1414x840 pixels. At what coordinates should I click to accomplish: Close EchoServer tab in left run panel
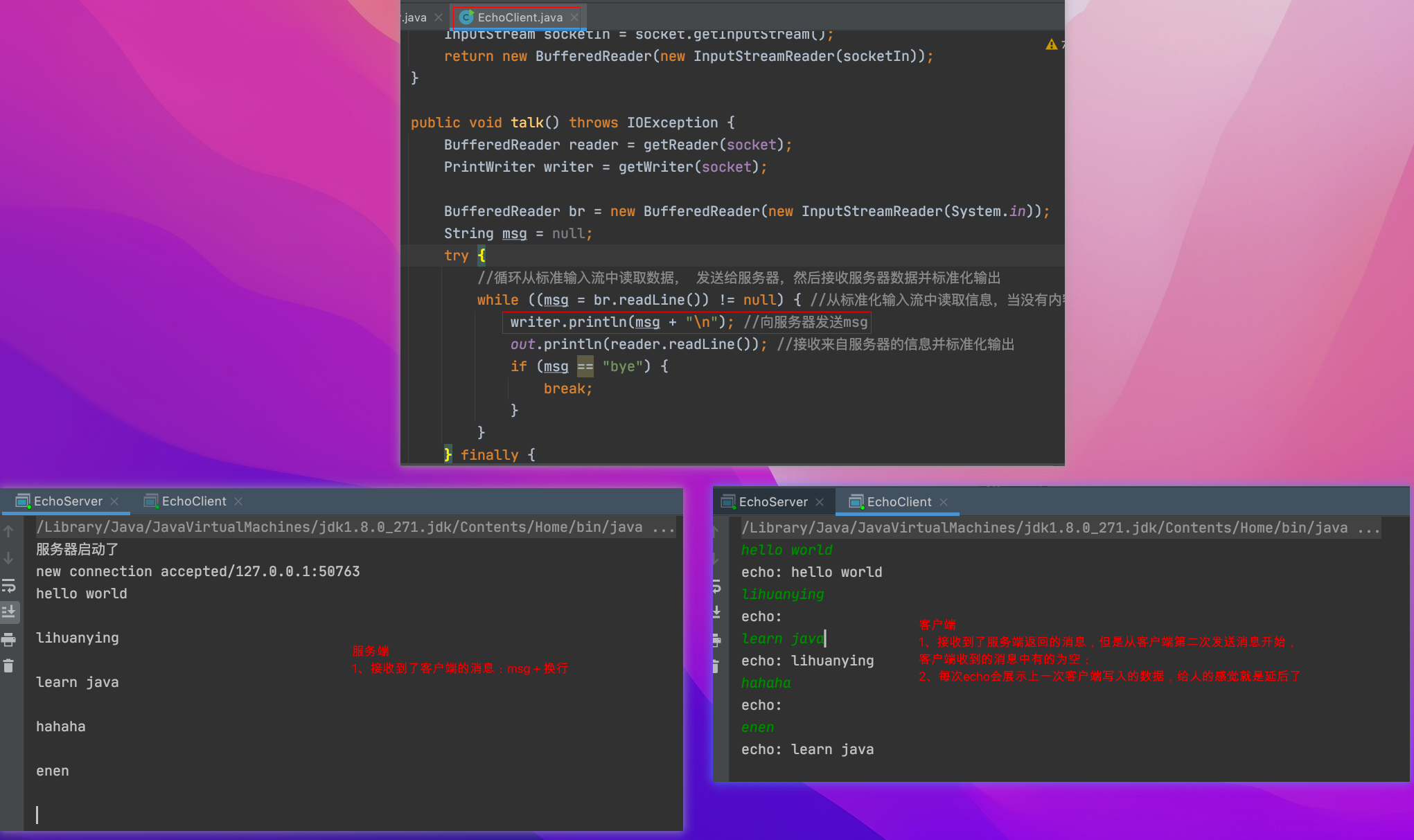[115, 501]
